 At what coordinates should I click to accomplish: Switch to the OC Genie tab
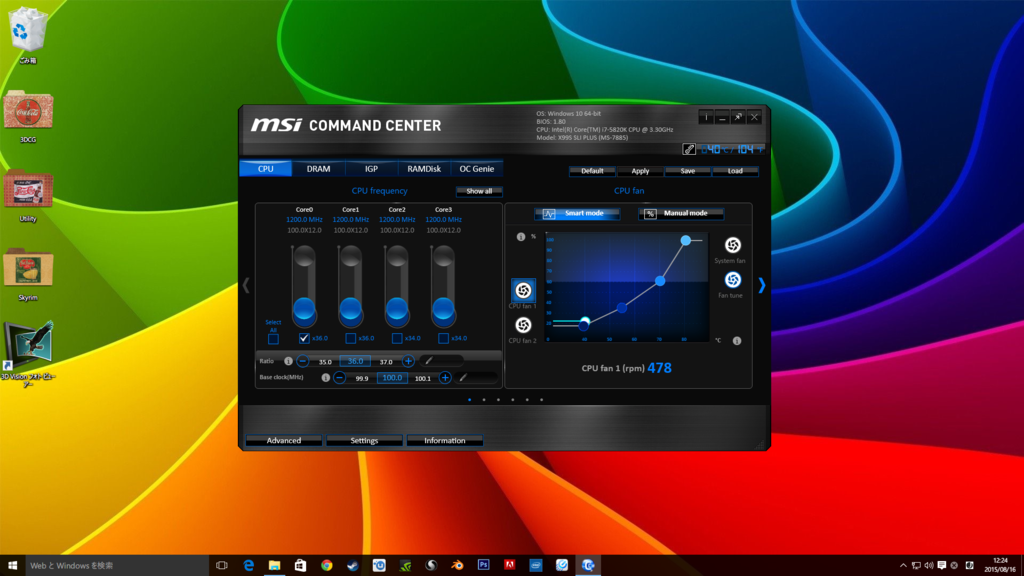point(477,168)
